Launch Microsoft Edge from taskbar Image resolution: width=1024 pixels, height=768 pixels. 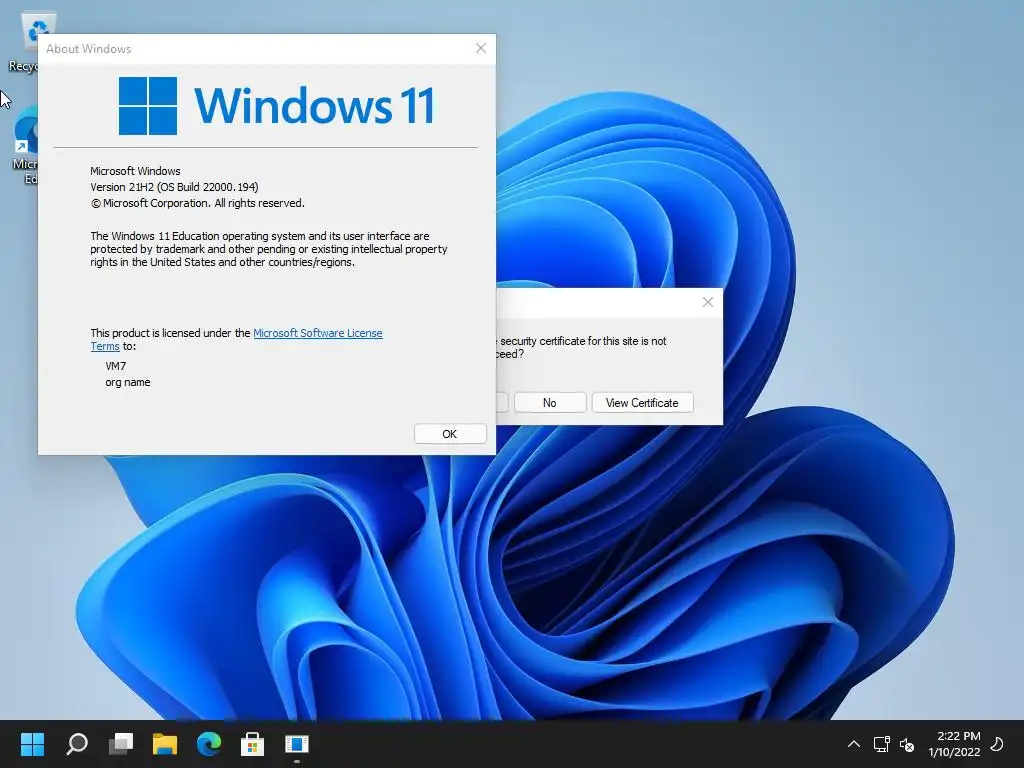pyautogui.click(x=209, y=743)
